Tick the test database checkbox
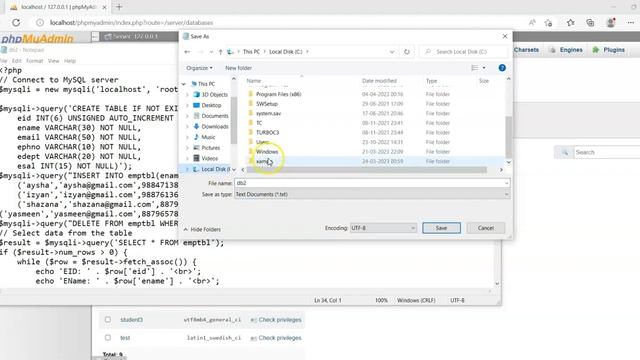This screenshot has width=640, height=360. 108,338
